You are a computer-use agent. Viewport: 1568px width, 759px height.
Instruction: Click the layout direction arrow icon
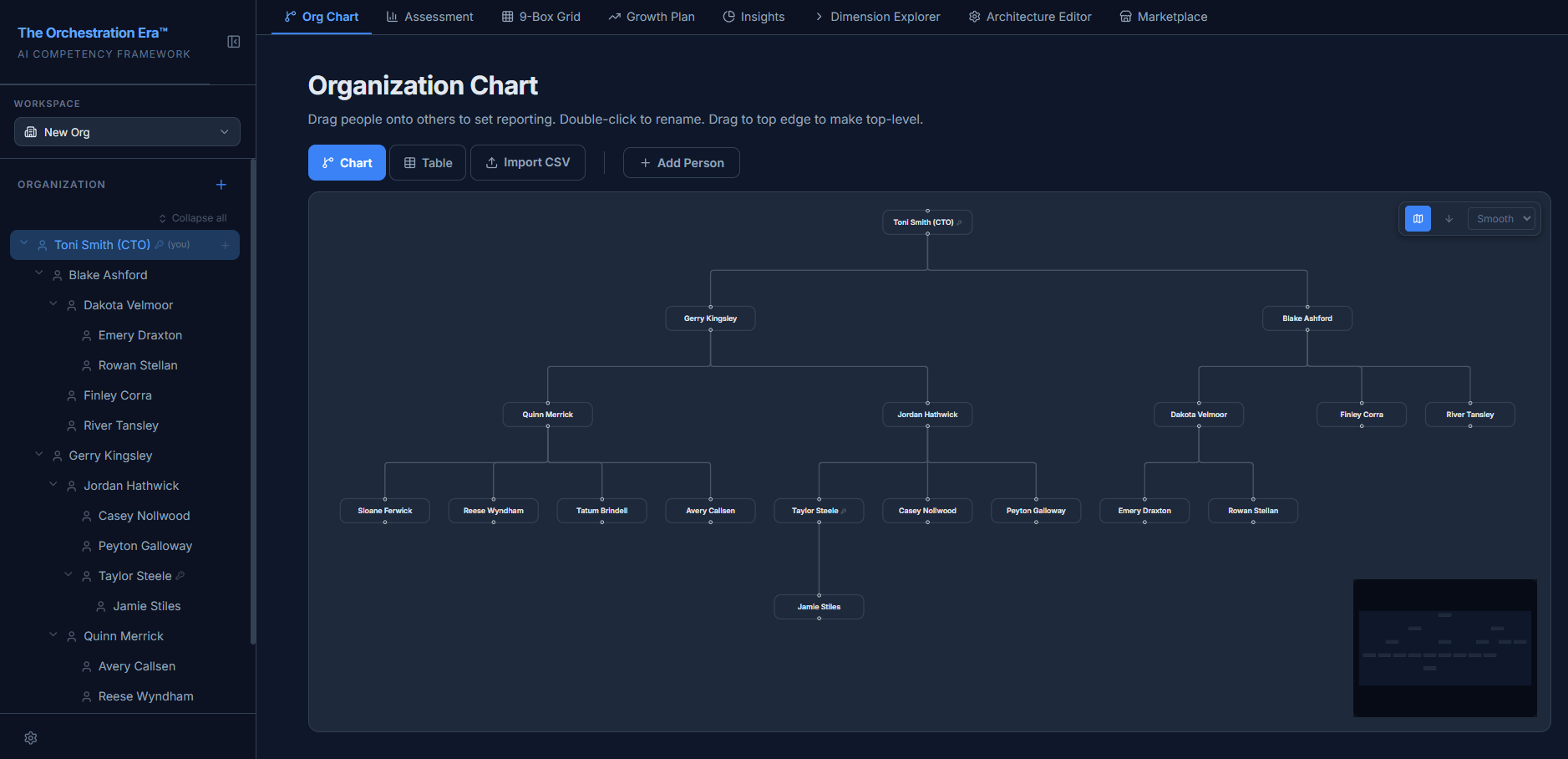1449,219
